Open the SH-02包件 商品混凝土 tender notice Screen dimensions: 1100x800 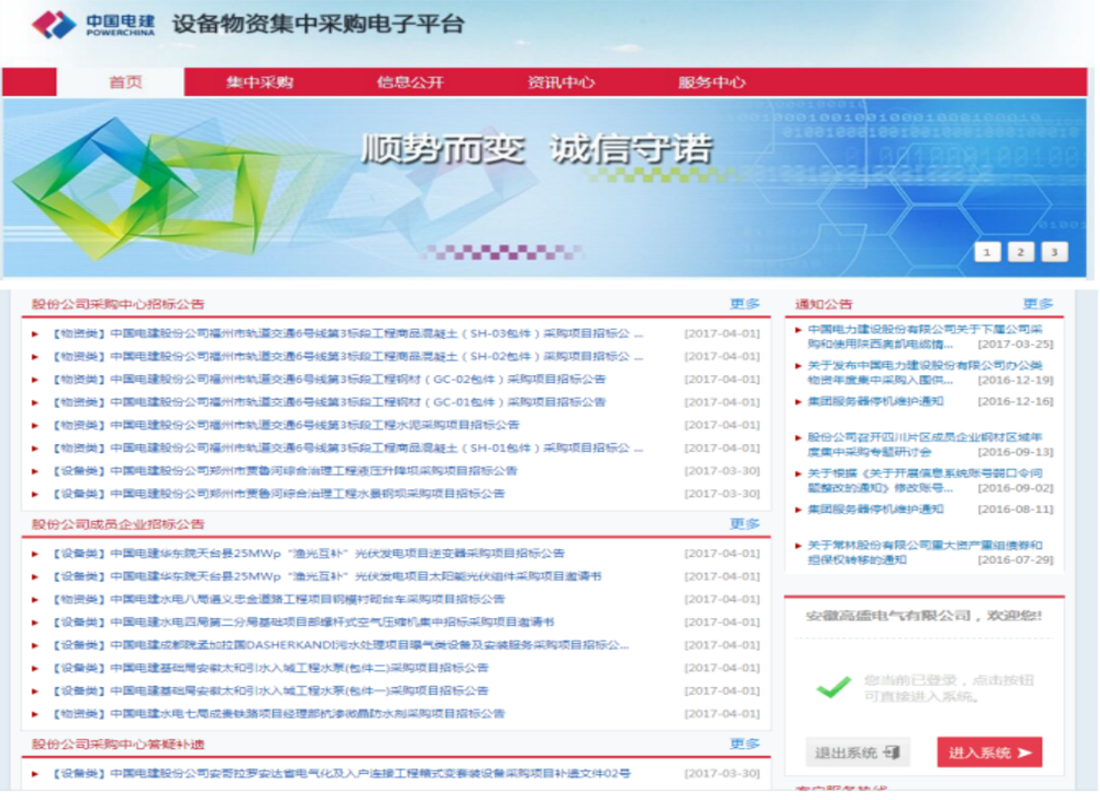pos(348,356)
